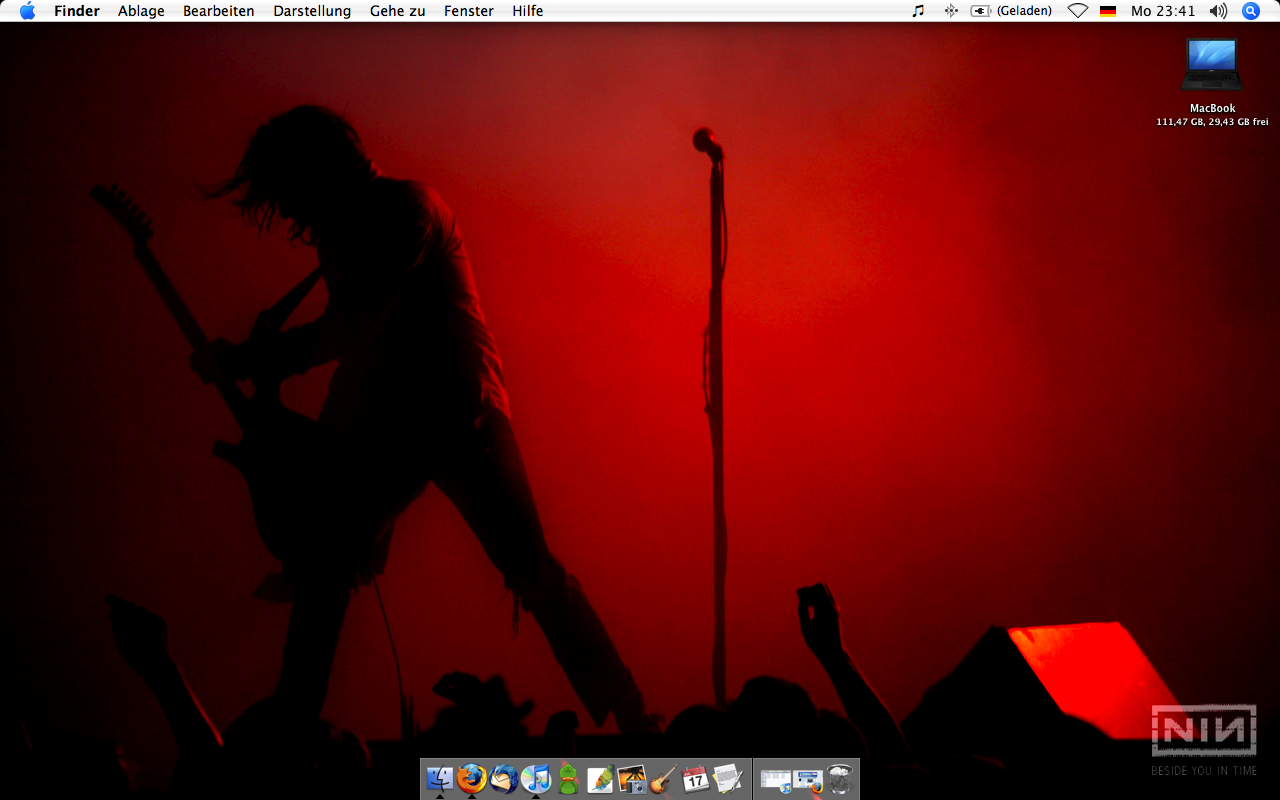
Task: Open the Wi-Fi AirPort status menu
Action: click(1077, 11)
